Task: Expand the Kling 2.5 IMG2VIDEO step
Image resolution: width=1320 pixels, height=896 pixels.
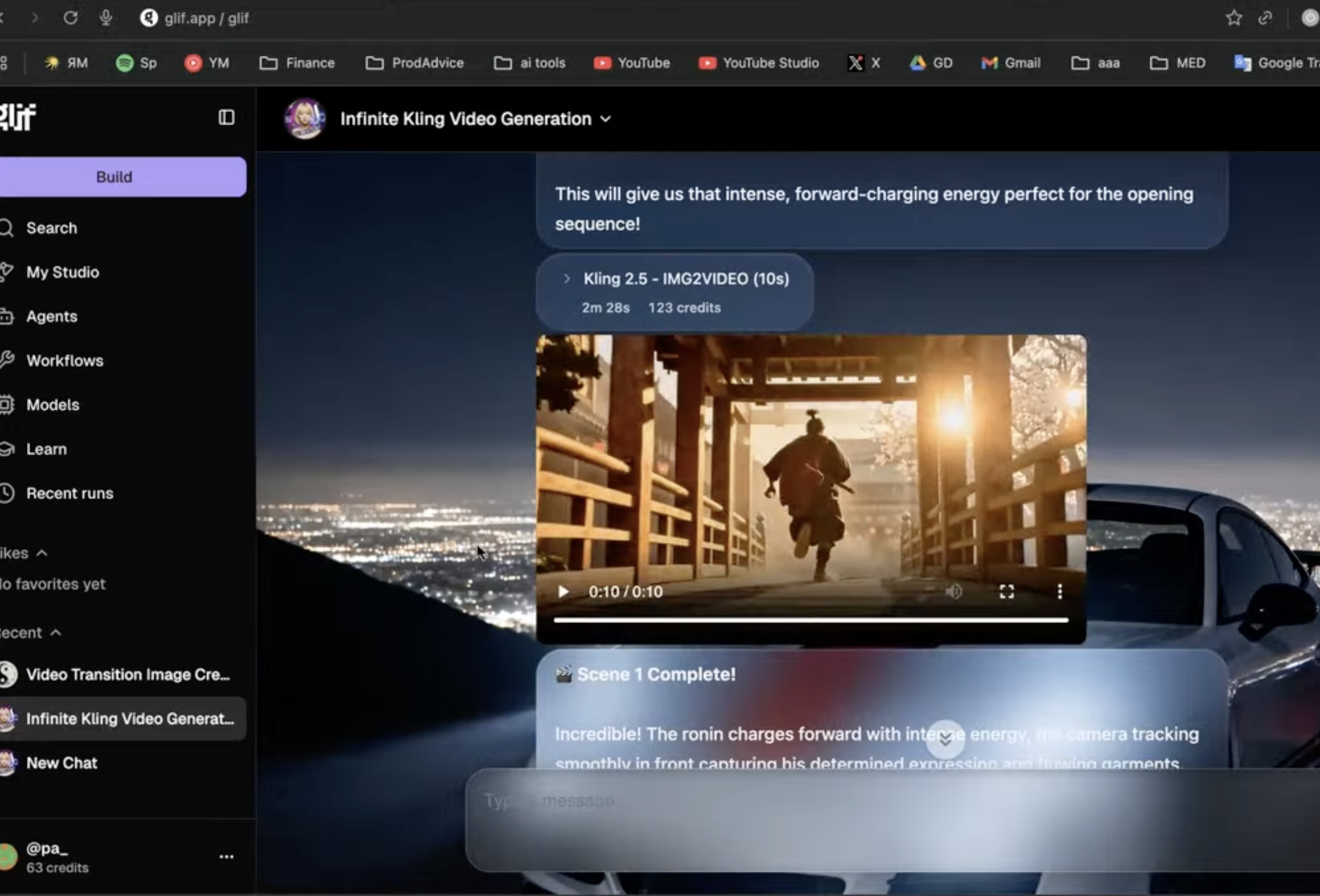Action: point(566,279)
